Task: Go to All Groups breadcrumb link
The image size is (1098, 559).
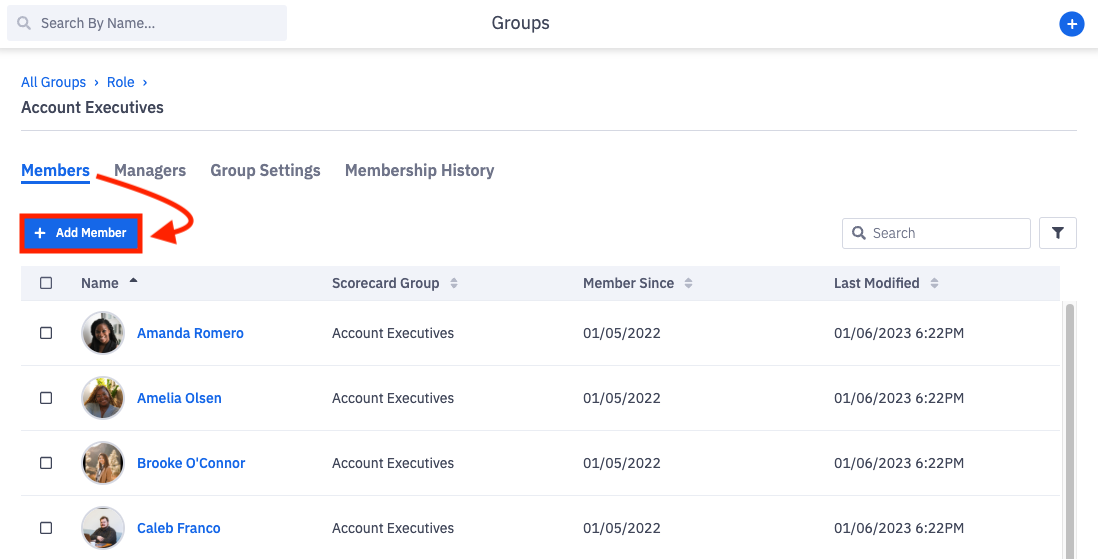Action: (x=53, y=82)
